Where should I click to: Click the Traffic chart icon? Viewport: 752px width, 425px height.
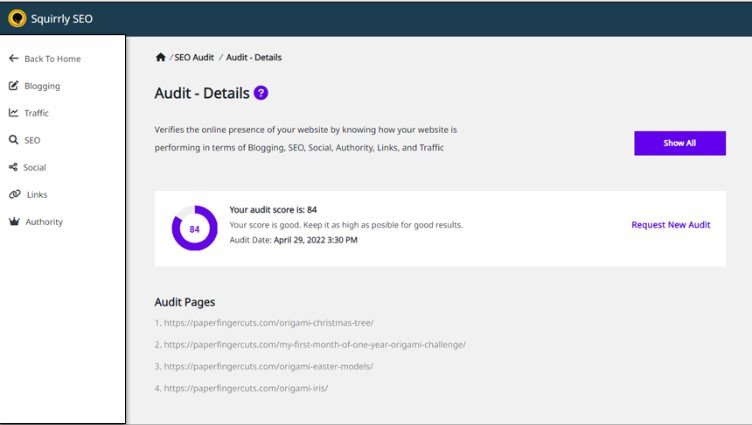(x=13, y=113)
